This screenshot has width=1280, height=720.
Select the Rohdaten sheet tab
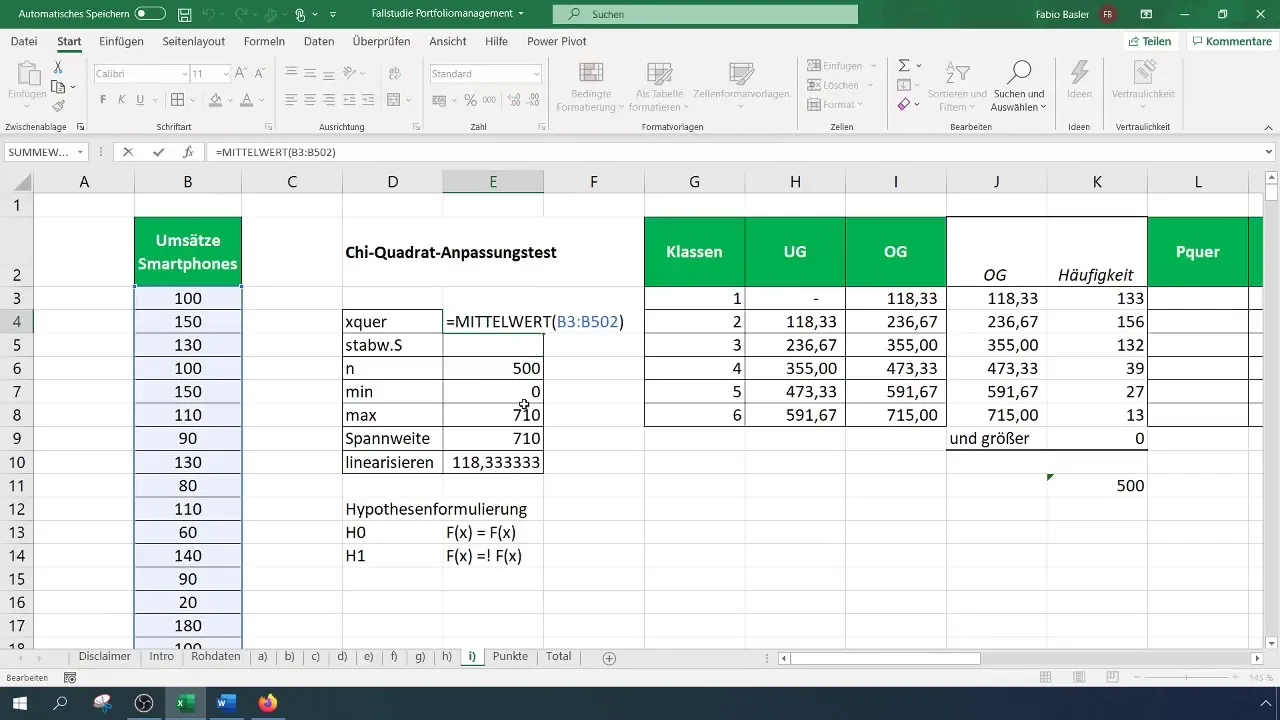click(216, 657)
